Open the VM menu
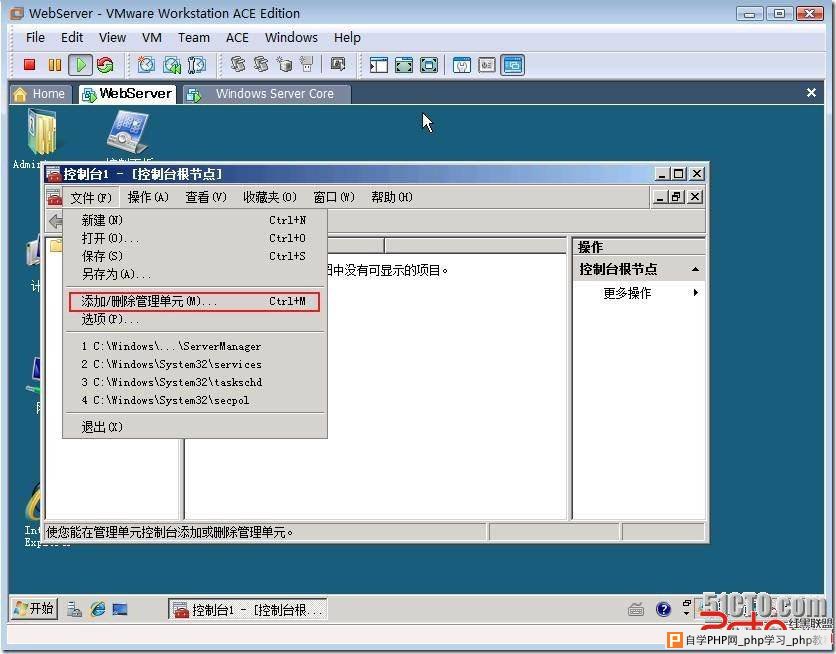This screenshot has width=836, height=654. 152,38
